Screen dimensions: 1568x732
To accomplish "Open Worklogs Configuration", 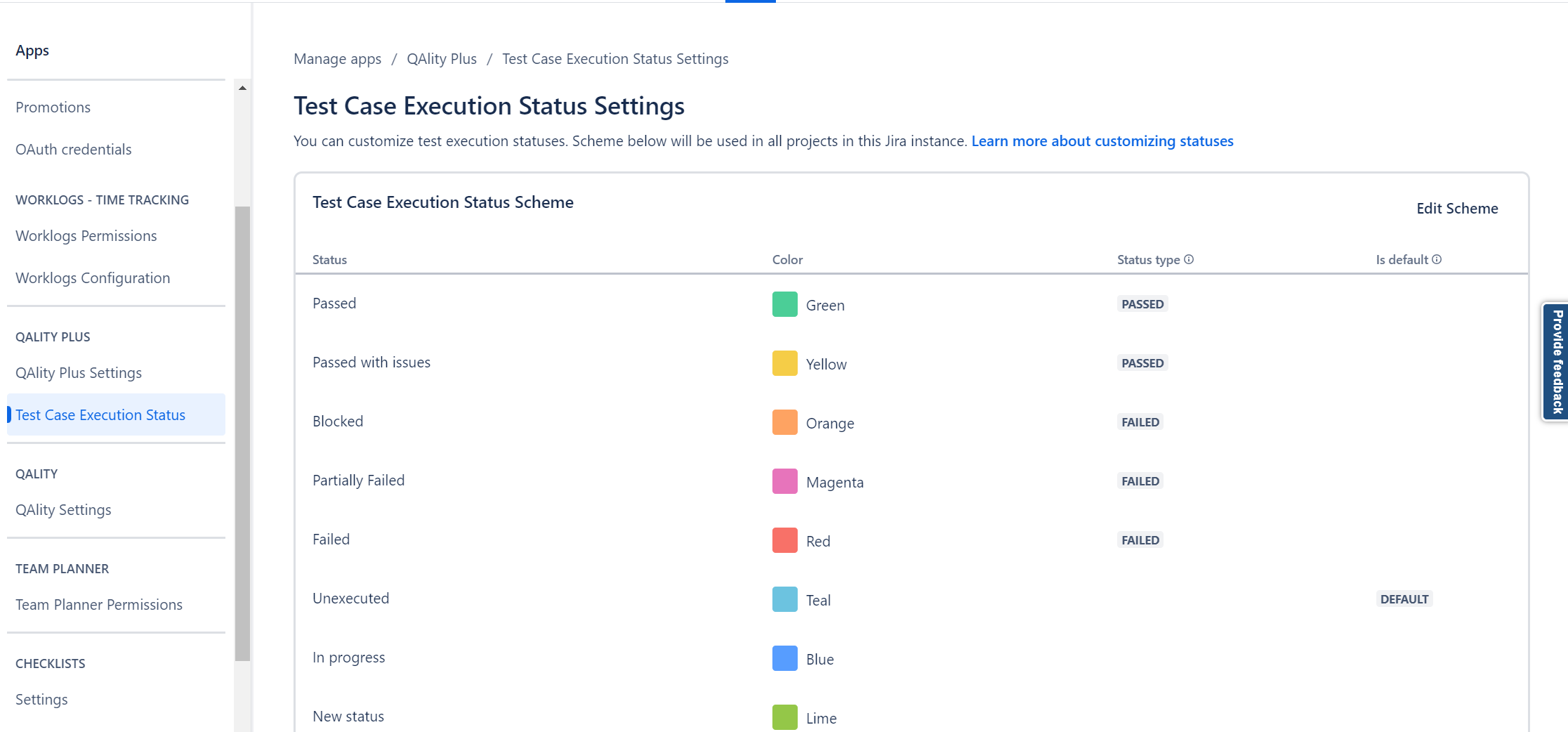I will click(93, 277).
